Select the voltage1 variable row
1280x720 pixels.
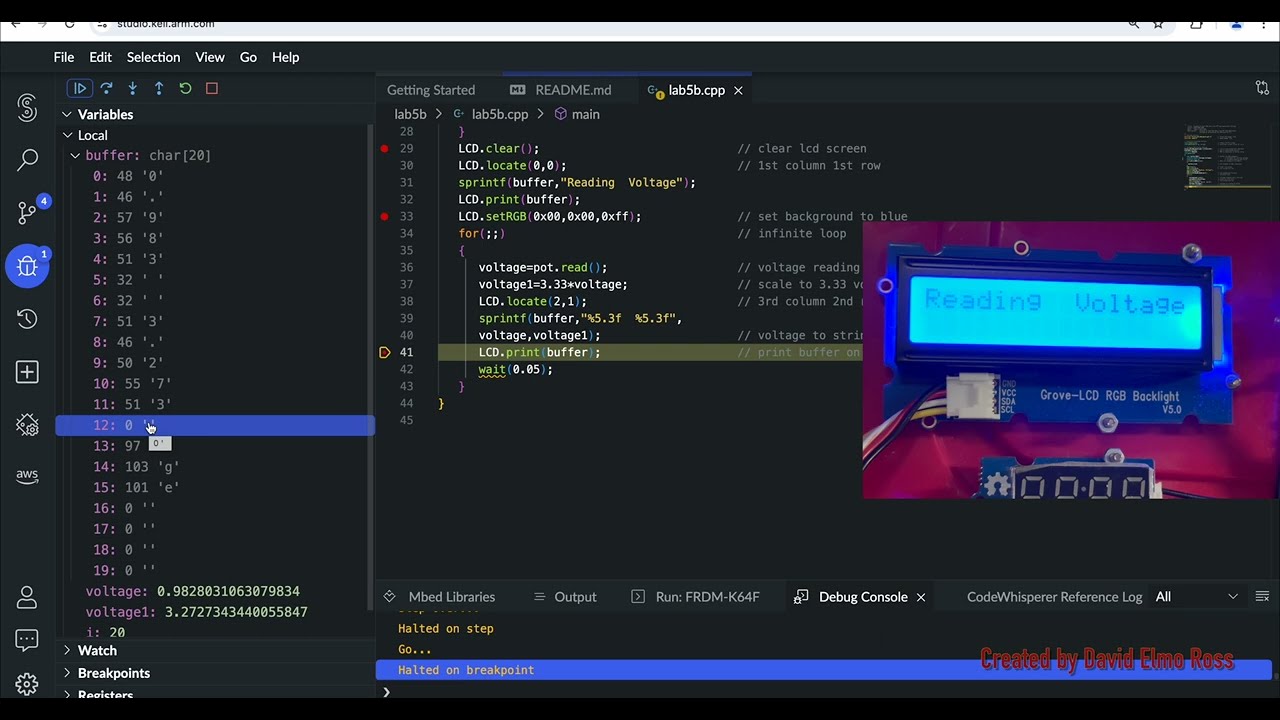[x=196, y=612]
